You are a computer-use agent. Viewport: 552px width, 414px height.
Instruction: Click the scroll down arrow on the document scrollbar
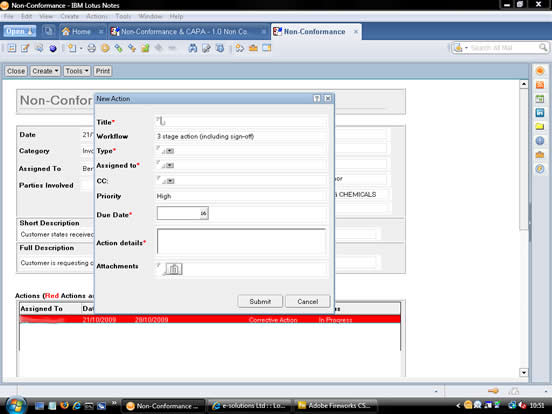coord(524,372)
